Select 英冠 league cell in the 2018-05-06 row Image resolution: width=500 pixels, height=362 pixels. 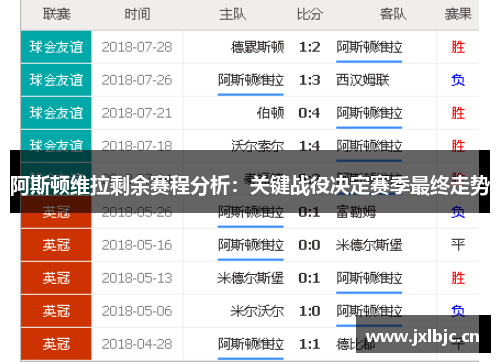tap(56, 311)
